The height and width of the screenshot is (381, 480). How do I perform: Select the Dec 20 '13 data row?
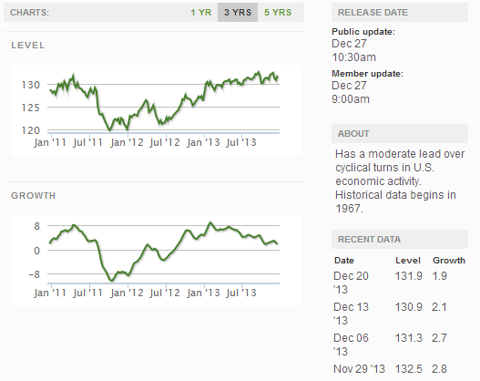coord(400,283)
